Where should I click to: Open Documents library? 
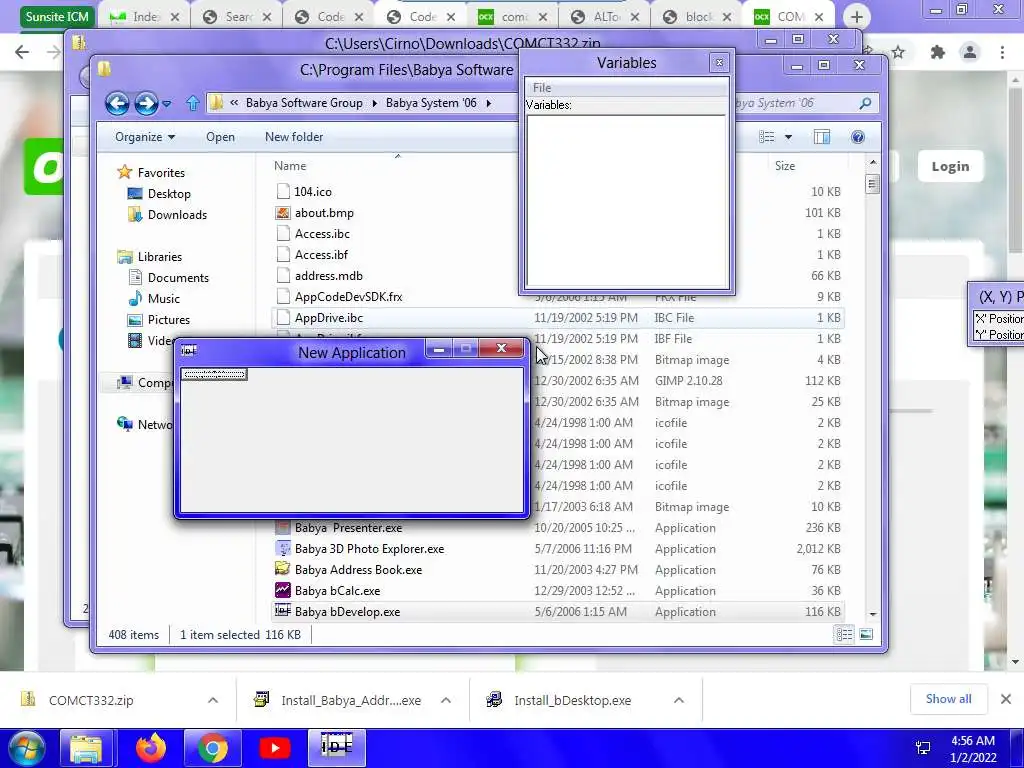178,278
